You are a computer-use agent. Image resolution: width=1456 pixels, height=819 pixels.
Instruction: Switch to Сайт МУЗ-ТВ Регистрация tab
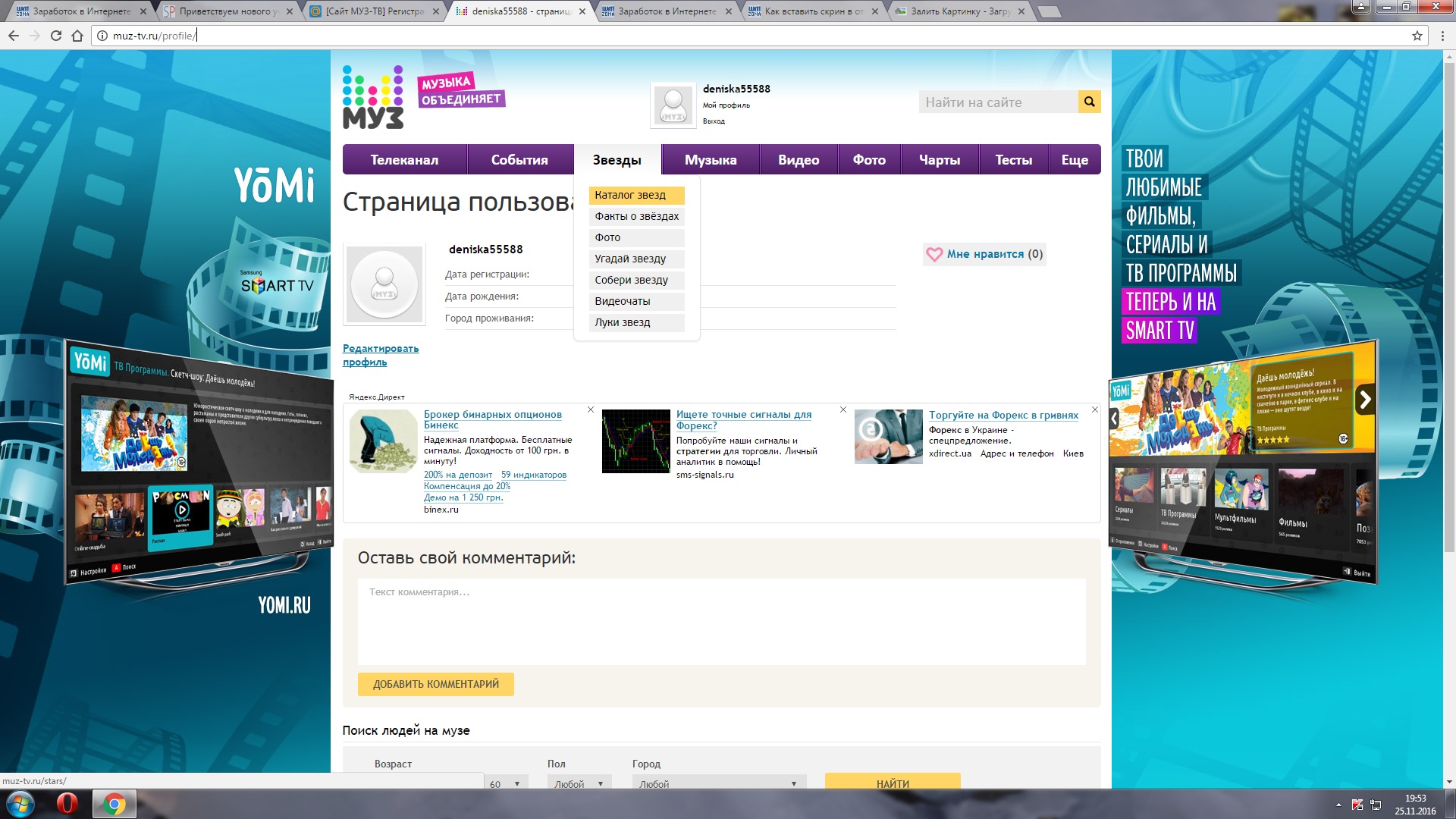[x=373, y=11]
